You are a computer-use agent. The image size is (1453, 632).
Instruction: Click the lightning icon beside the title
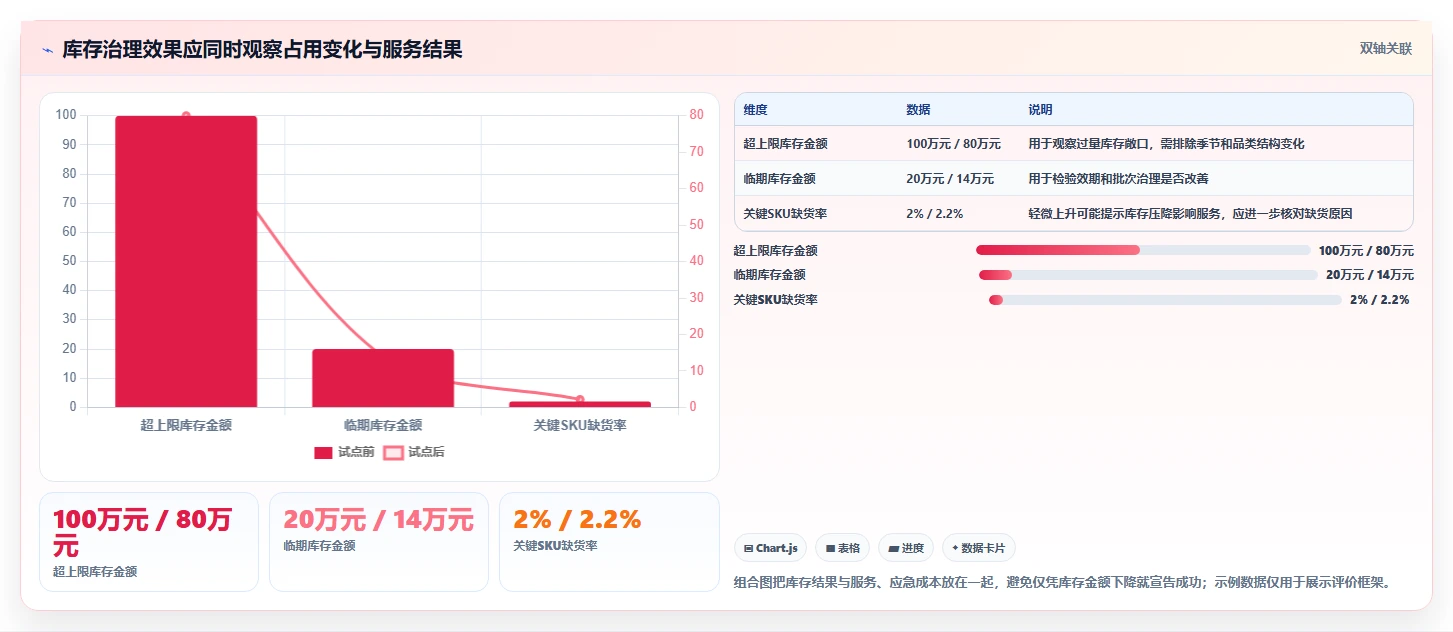(x=47, y=51)
